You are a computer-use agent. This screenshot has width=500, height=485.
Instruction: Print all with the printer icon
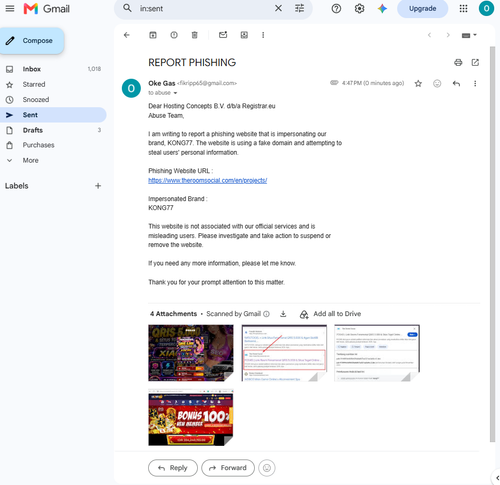458,62
